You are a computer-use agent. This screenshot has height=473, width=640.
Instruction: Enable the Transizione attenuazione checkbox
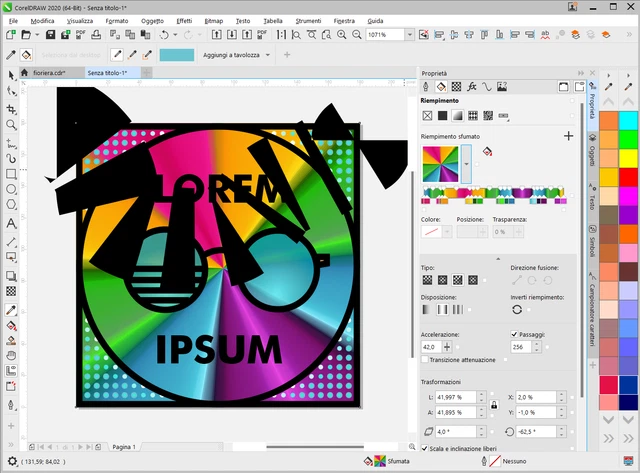(426, 359)
